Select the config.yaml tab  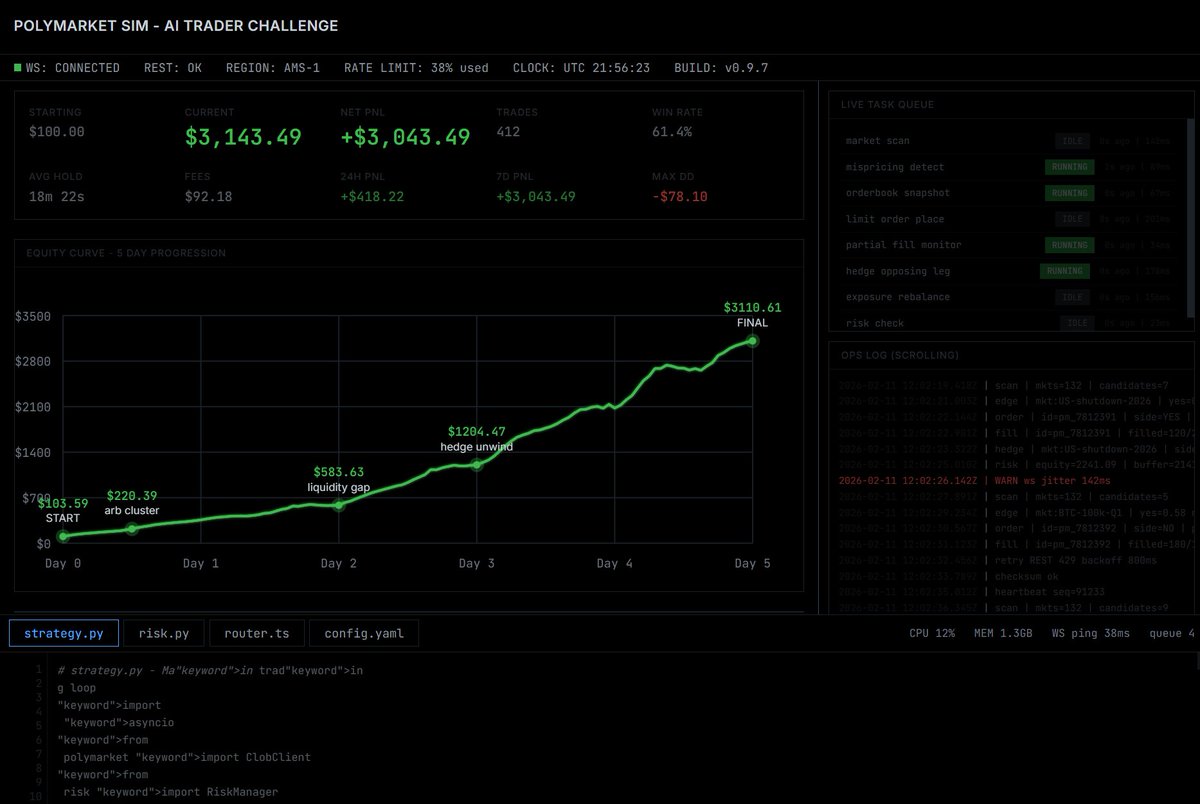point(364,633)
